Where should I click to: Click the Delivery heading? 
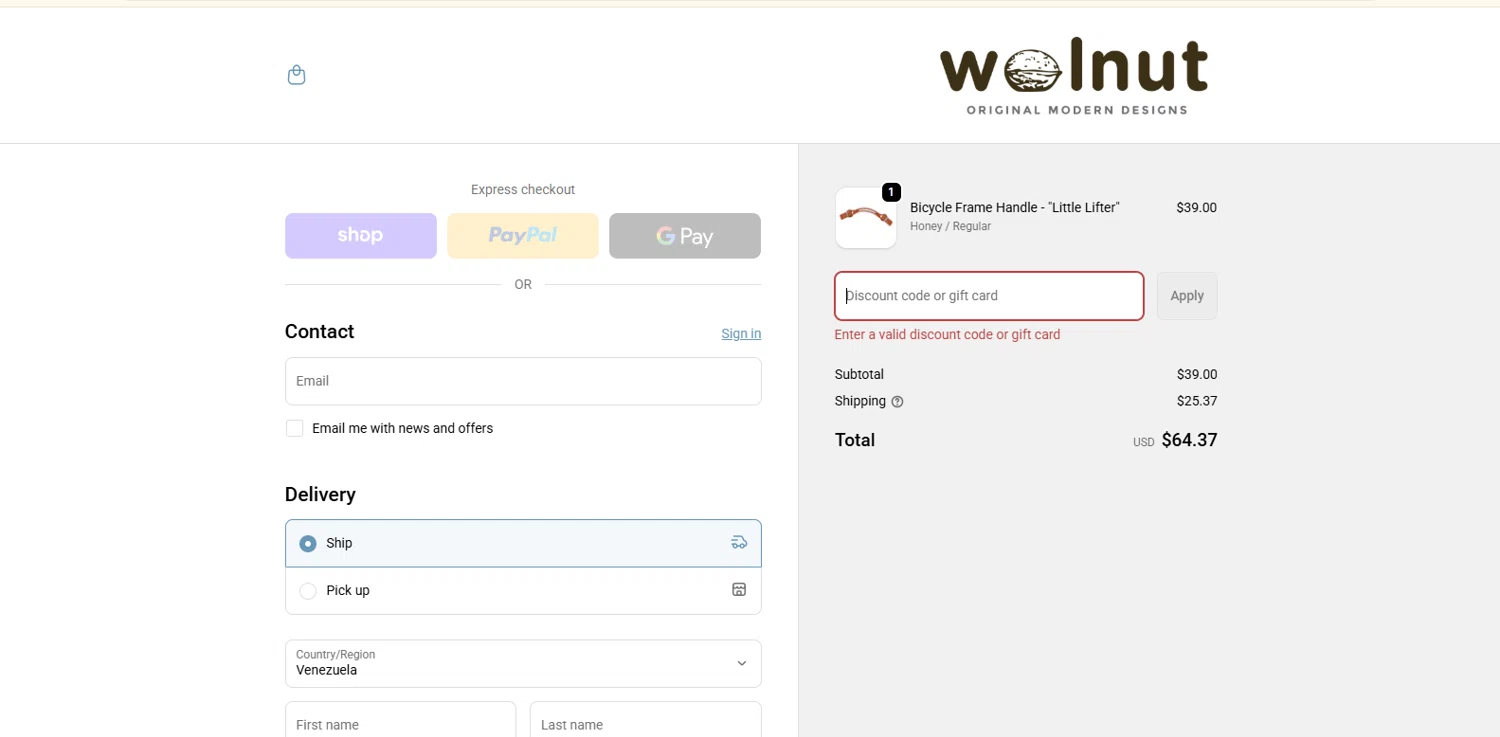tap(320, 495)
